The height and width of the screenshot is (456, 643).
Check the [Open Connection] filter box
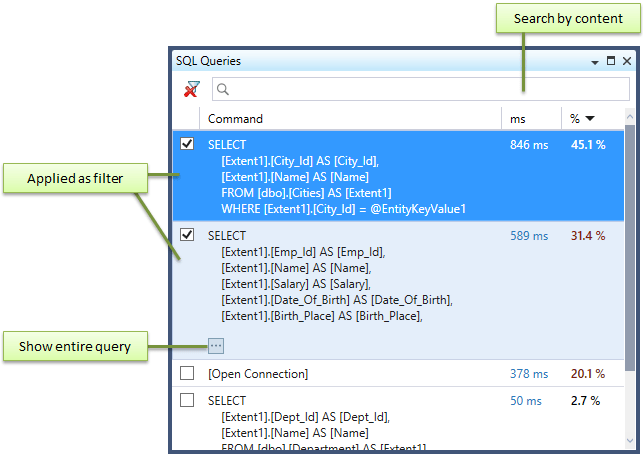coord(187,373)
